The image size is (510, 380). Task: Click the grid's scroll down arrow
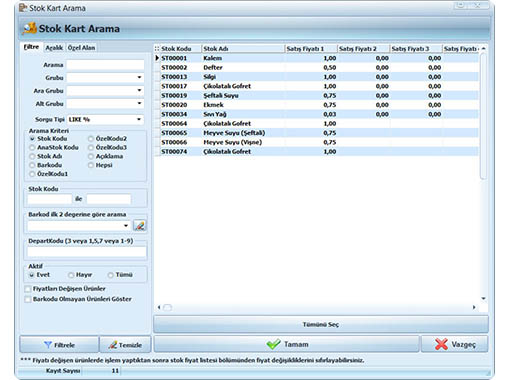tap(483, 298)
